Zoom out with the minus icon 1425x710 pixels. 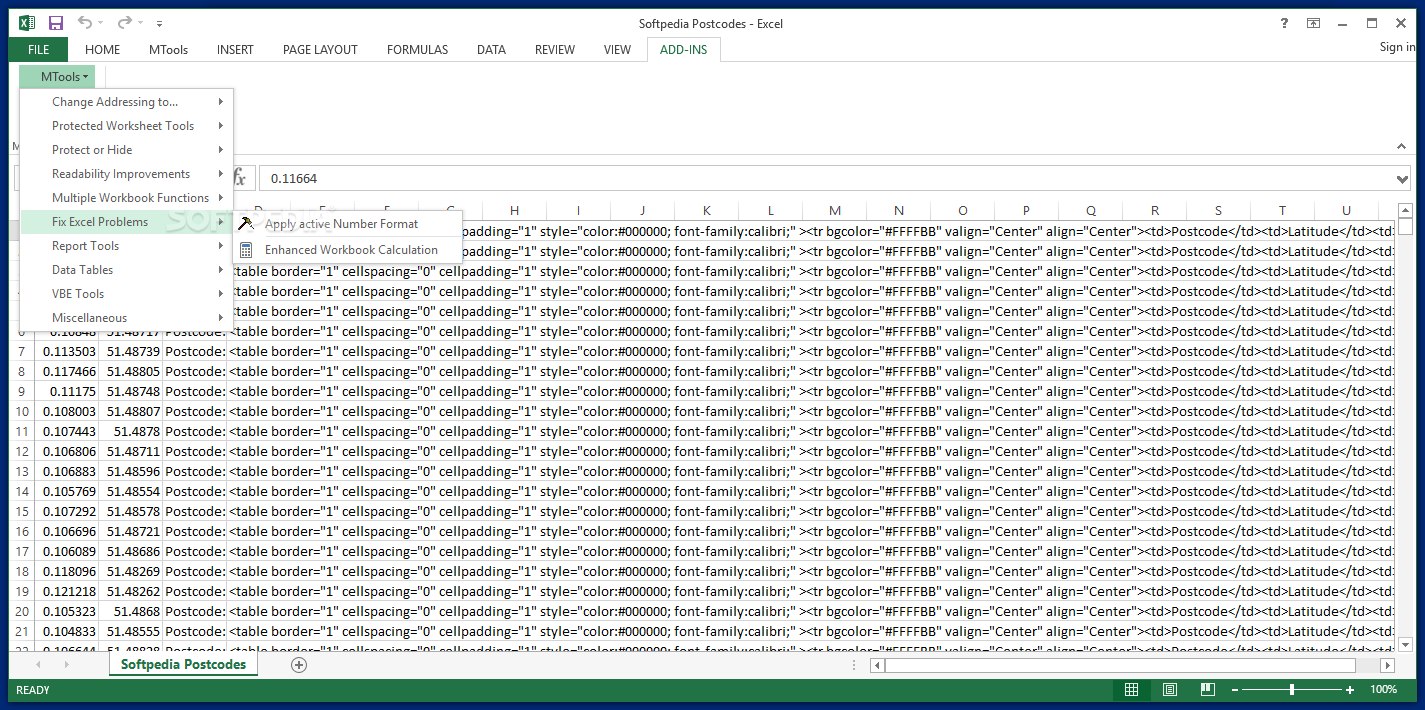(1236, 690)
